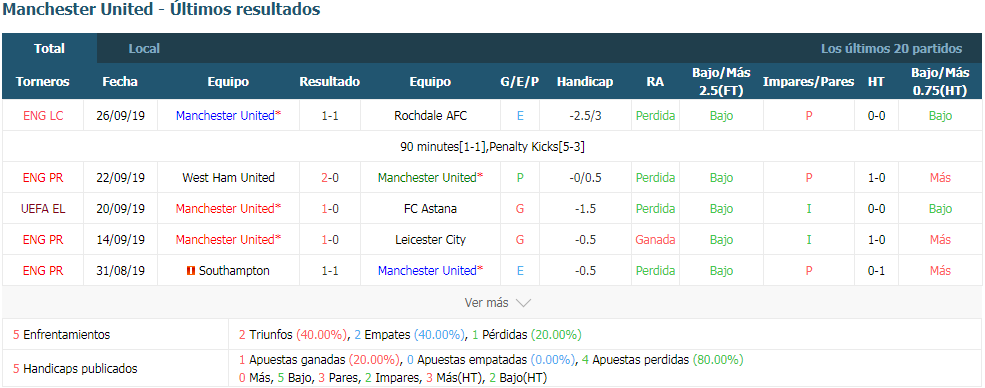Open Rochdale AFC team link
The height and width of the screenshot is (388, 985).
pyautogui.click(x=430, y=116)
